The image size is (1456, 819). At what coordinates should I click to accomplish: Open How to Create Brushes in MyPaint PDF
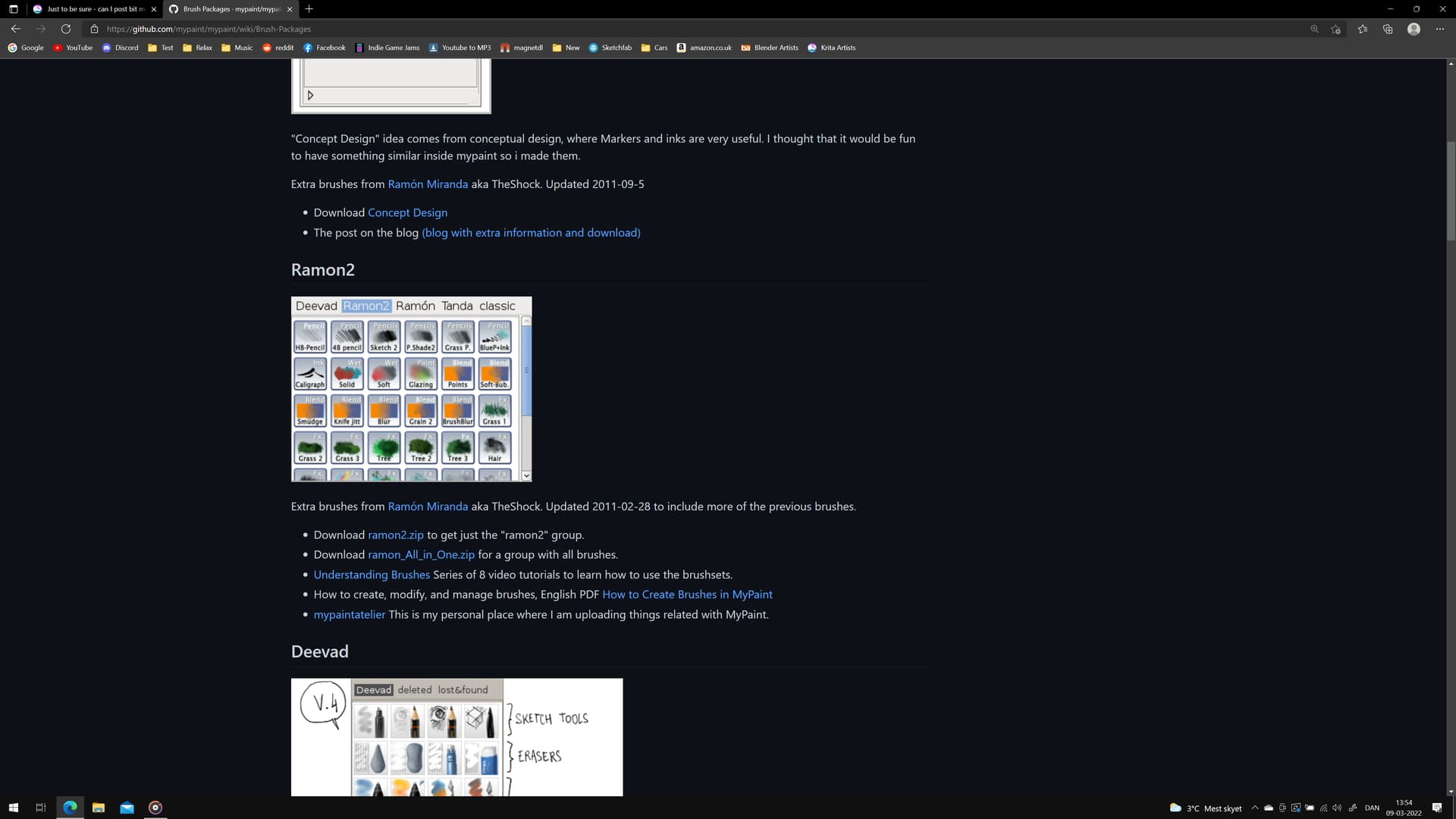687,595
